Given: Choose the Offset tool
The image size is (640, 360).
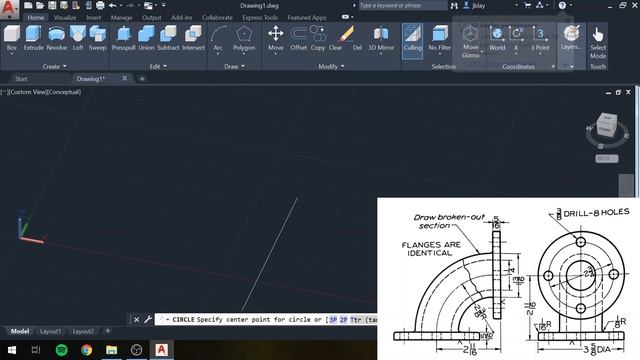Looking at the screenshot, I should (298, 38).
